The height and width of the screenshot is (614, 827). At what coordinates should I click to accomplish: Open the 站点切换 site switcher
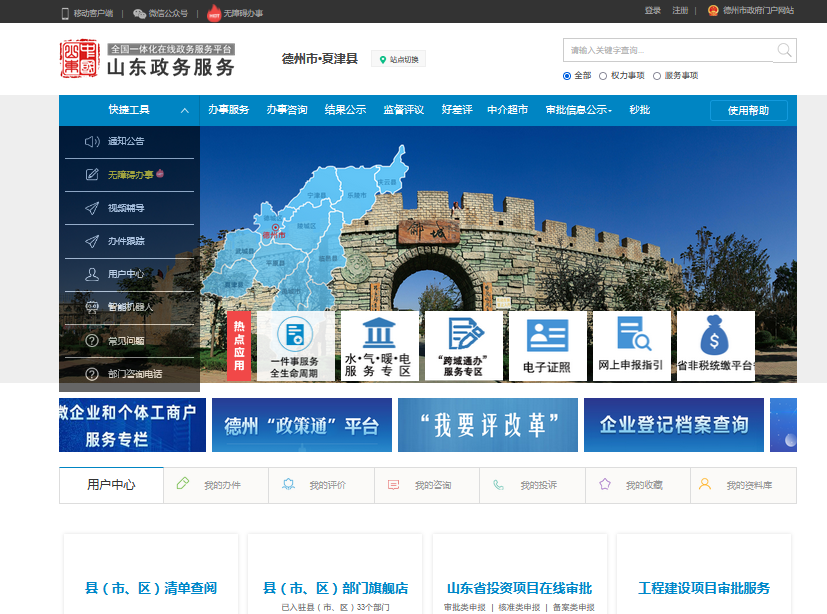[x=398, y=60]
